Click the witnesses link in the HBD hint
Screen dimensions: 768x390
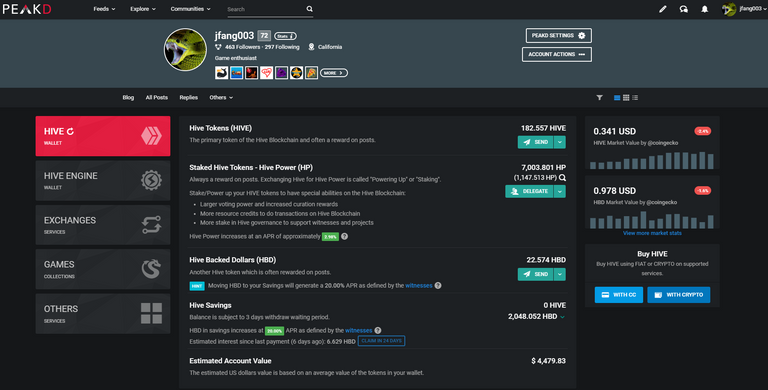point(419,286)
